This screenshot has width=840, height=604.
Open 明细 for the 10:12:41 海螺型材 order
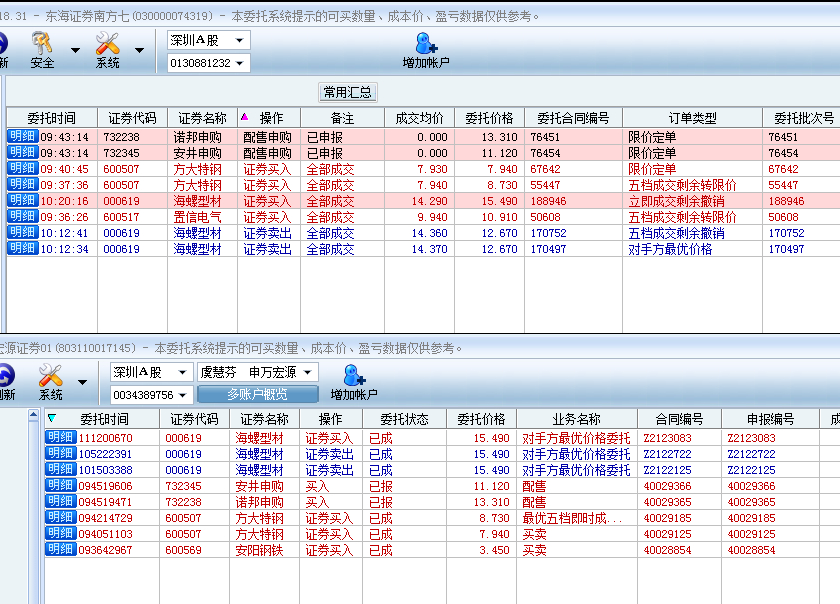click(22, 233)
